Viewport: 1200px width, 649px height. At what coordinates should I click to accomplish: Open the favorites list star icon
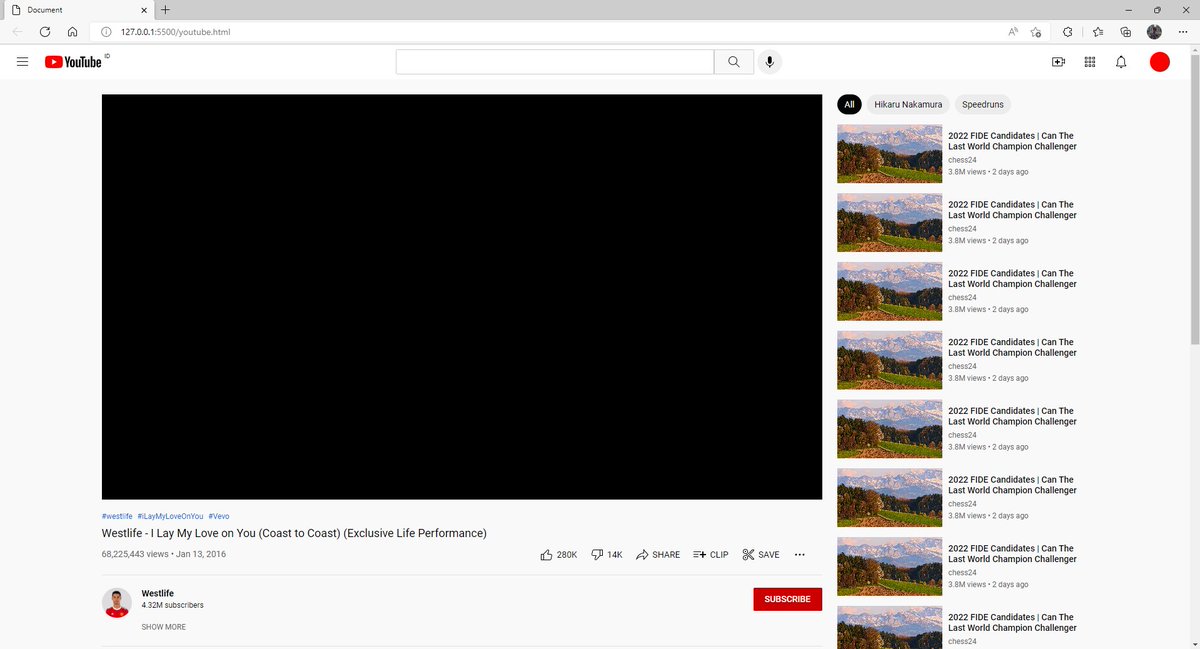(x=1098, y=32)
